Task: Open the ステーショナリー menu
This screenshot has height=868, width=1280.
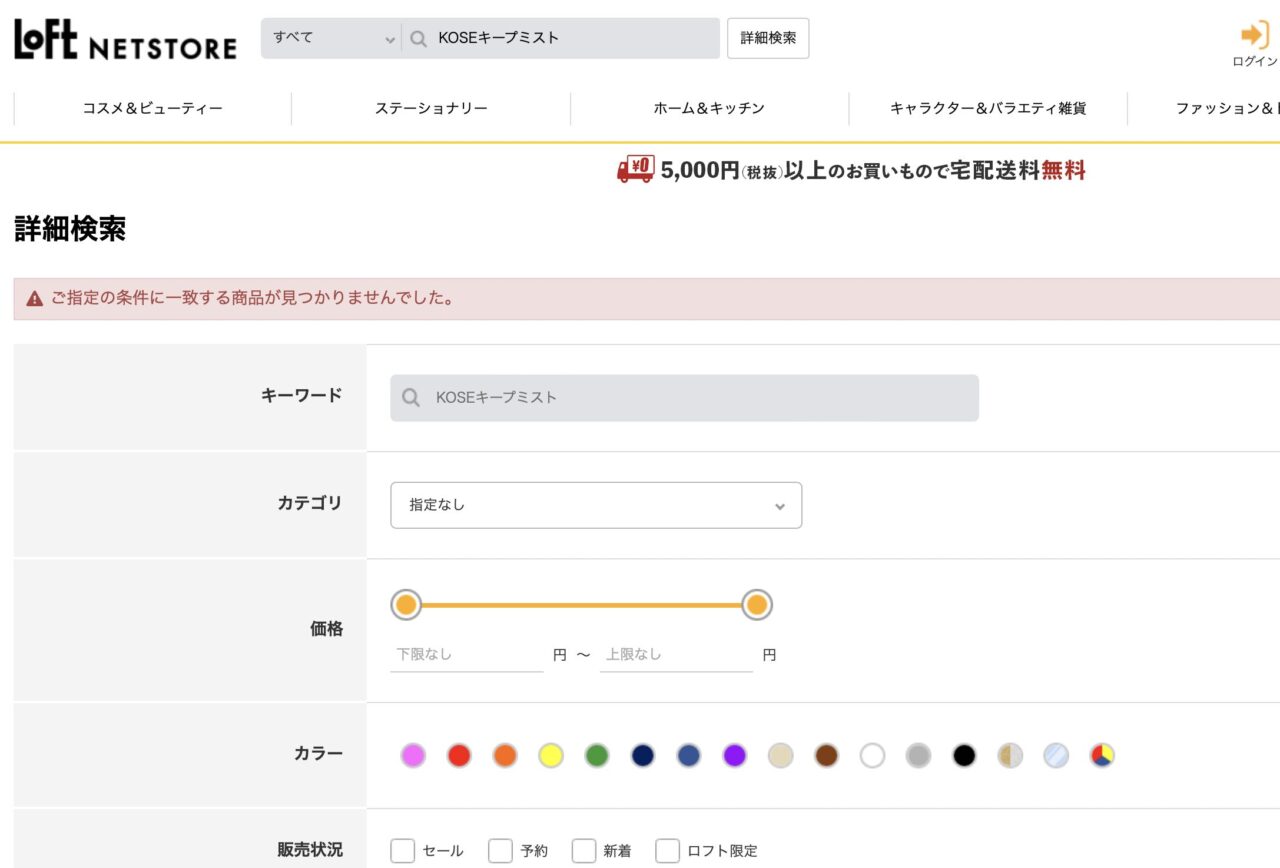Action: [431, 108]
